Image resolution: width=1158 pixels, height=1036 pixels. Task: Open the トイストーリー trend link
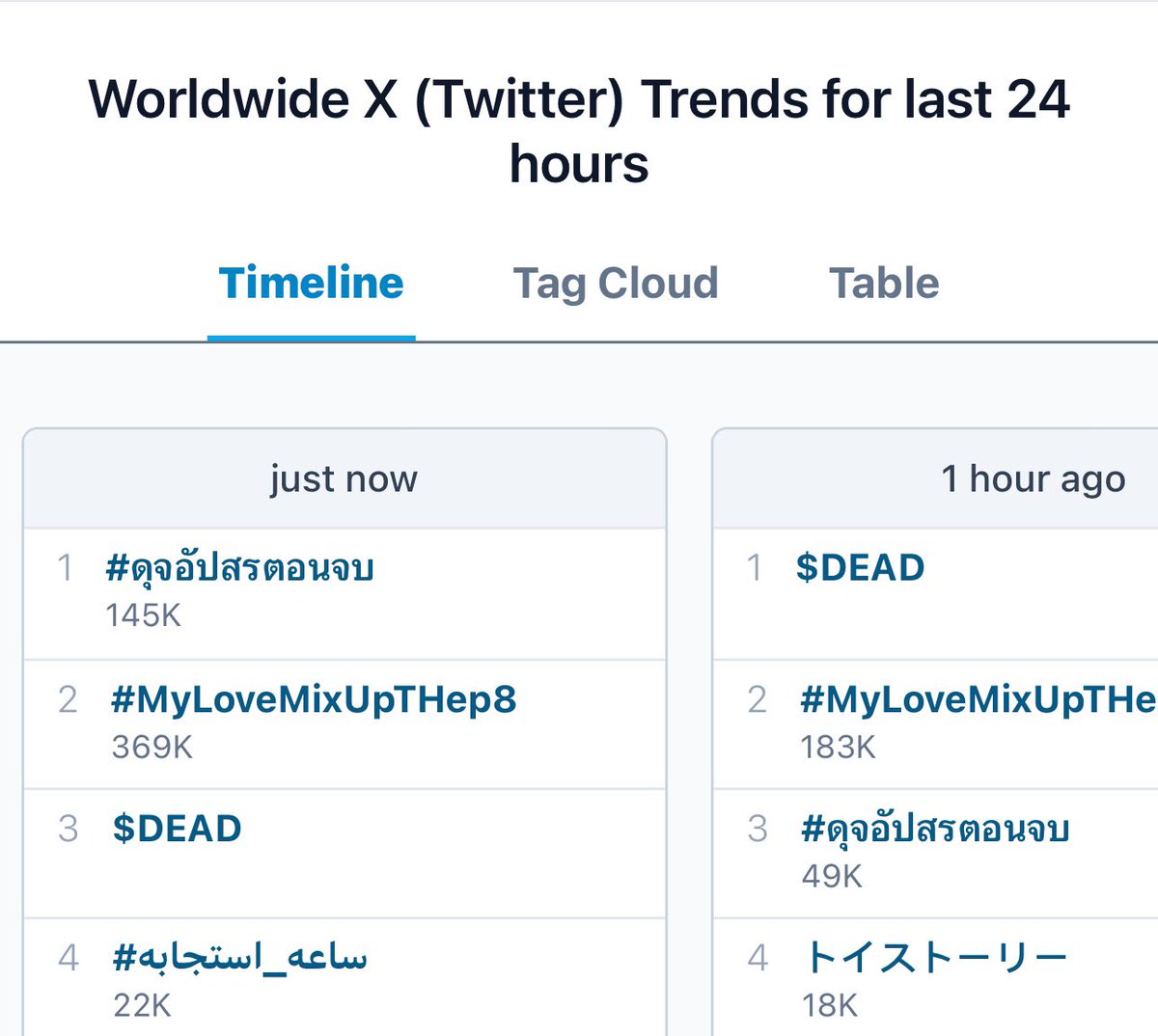tap(935, 957)
